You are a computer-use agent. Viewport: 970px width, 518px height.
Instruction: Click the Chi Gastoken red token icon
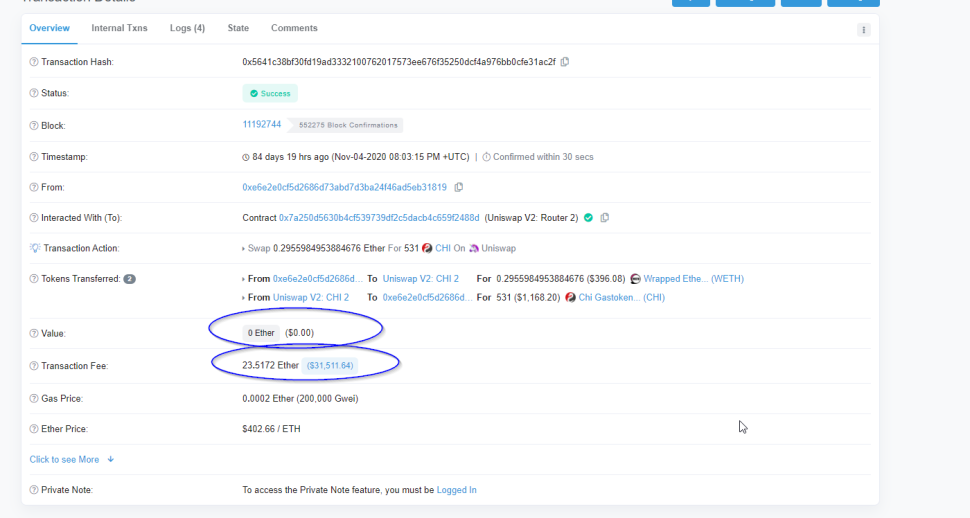coord(570,298)
